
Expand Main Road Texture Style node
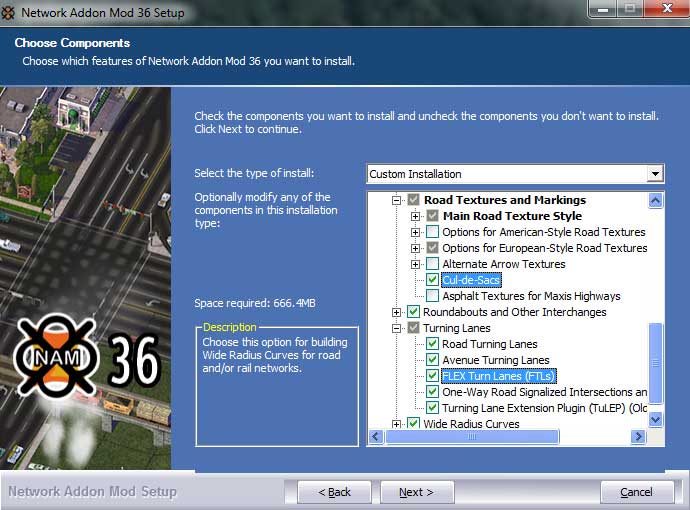click(x=415, y=216)
